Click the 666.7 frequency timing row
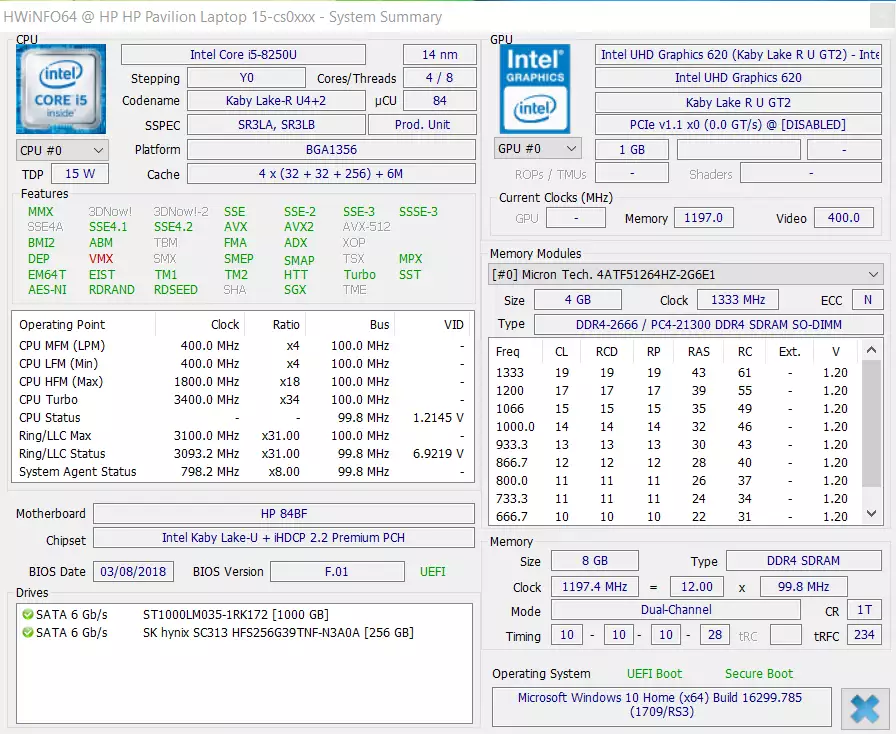 [x=674, y=517]
